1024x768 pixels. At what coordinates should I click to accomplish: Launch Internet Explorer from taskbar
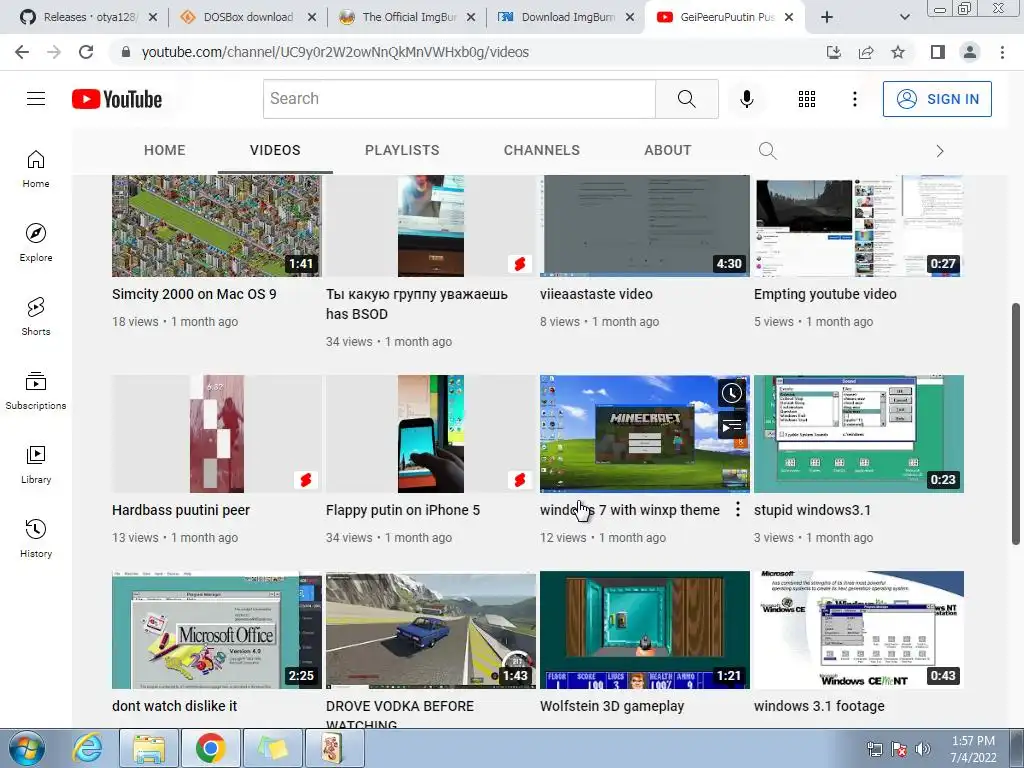coord(87,748)
